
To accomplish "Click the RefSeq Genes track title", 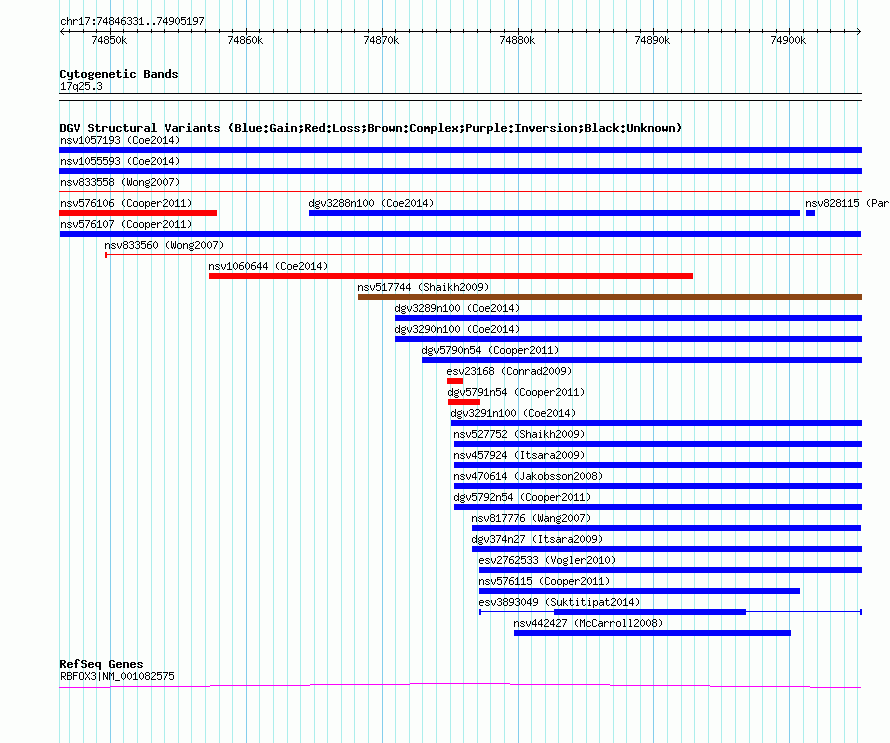I will (101, 664).
